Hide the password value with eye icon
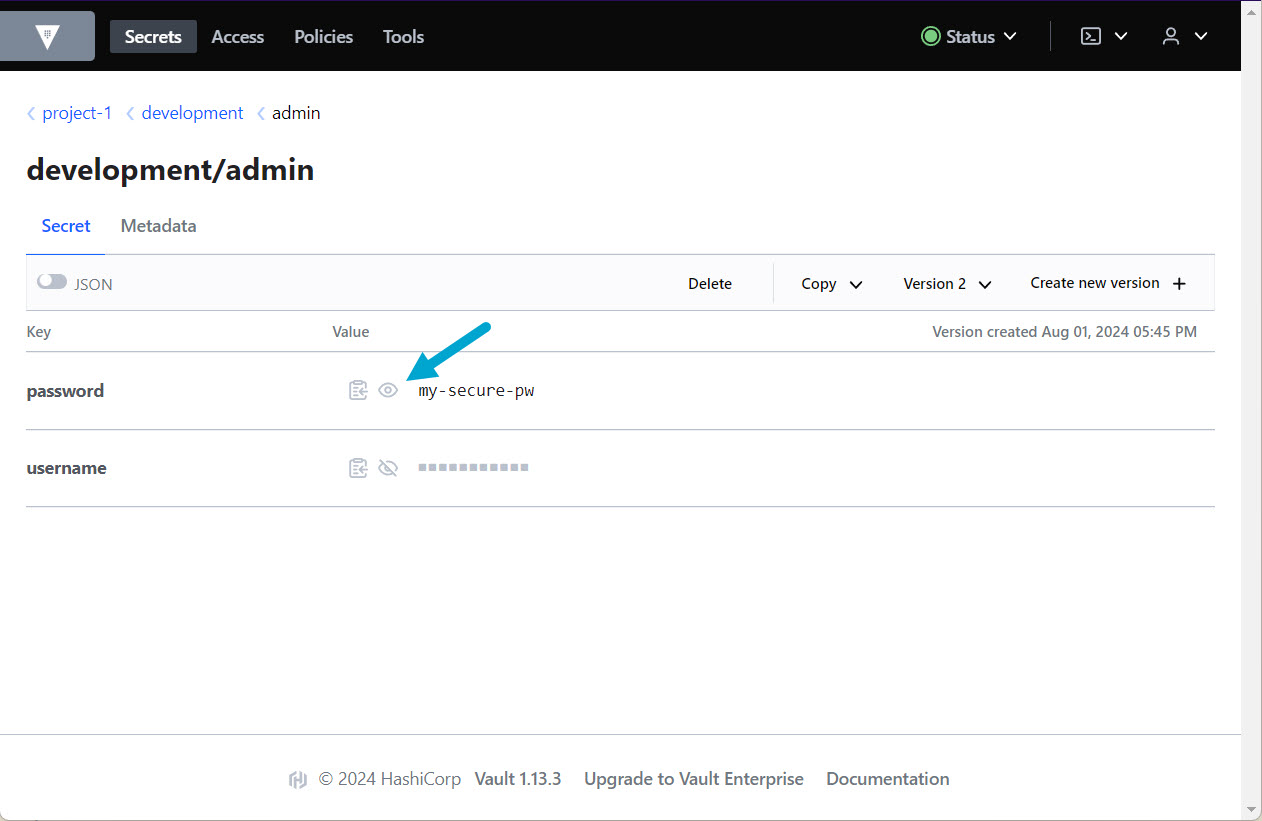1262x821 pixels. (x=388, y=391)
